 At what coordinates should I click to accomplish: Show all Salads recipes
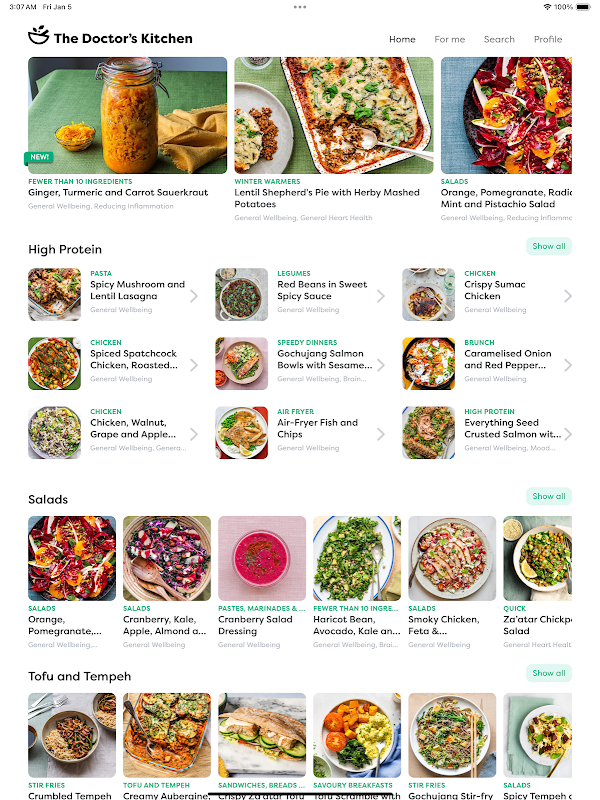pos(549,496)
